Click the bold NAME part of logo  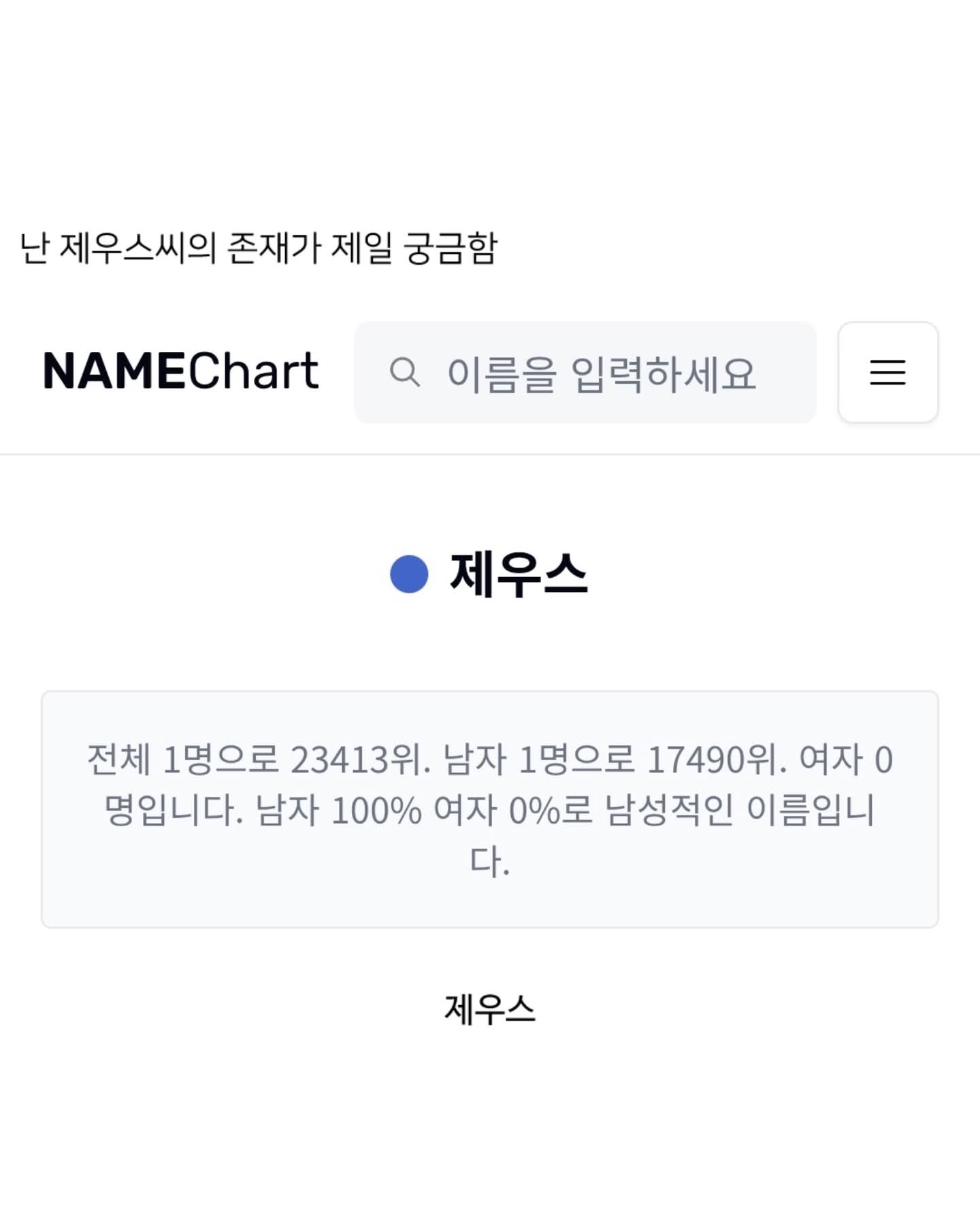point(114,372)
